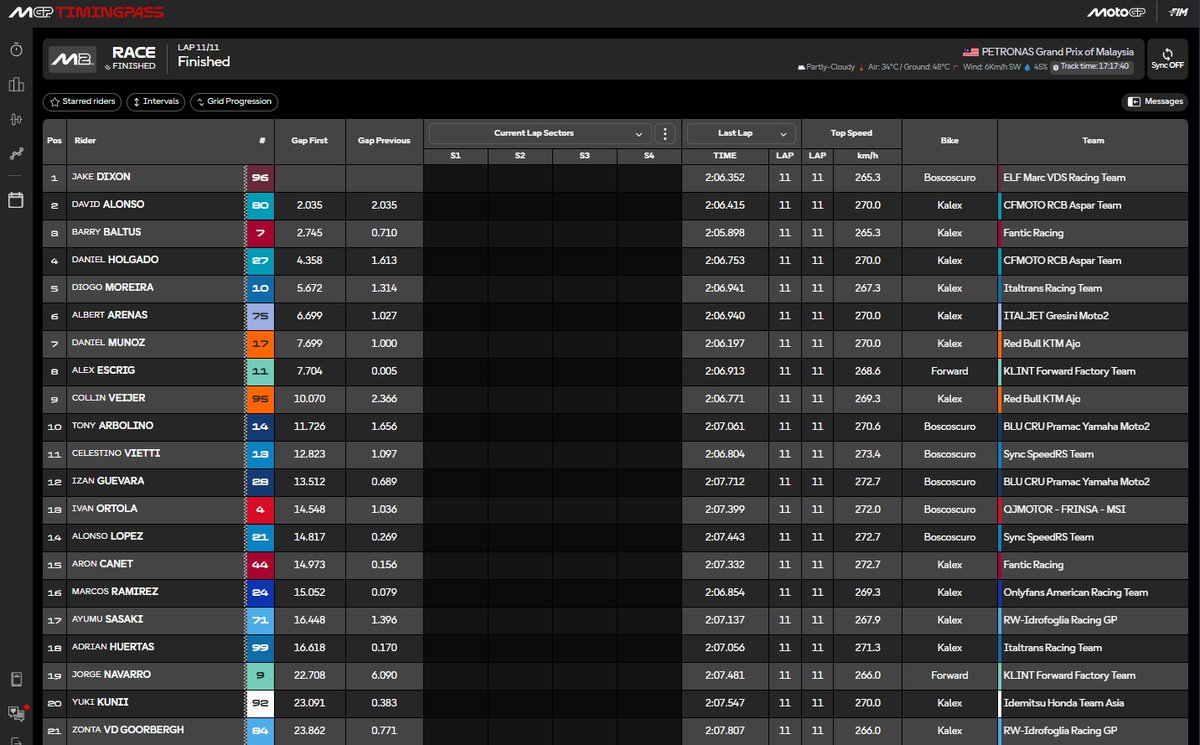The height and width of the screenshot is (745, 1200).
Task: Click QJMOTOR - FRINSA - MSI team cell
Action: click(1092, 509)
